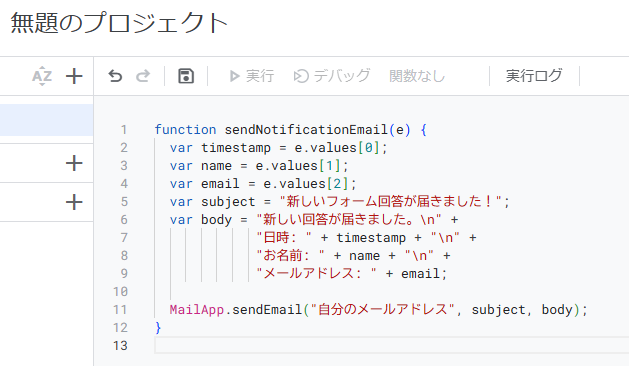Add service with bottom plus icon
The image size is (629, 366).
point(74,202)
